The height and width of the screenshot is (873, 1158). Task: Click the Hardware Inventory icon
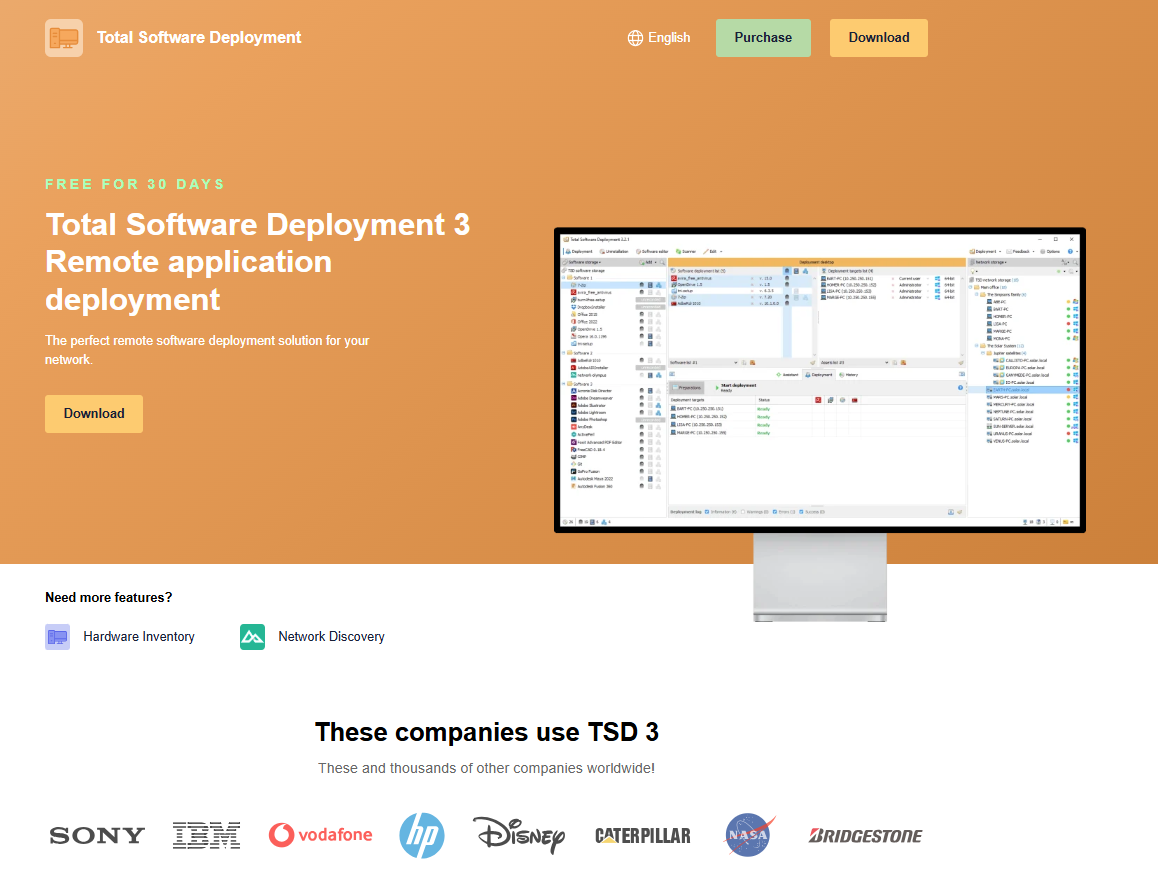pyautogui.click(x=58, y=637)
